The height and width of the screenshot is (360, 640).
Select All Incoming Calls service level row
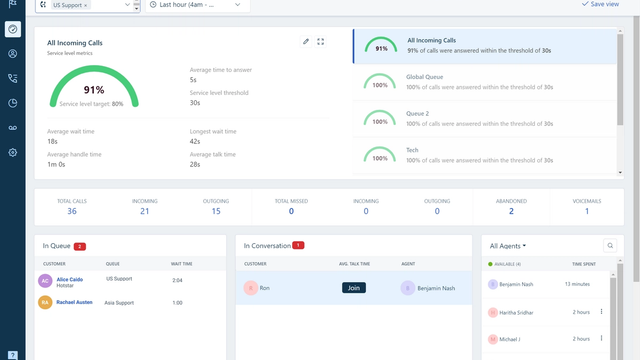[x=485, y=46]
